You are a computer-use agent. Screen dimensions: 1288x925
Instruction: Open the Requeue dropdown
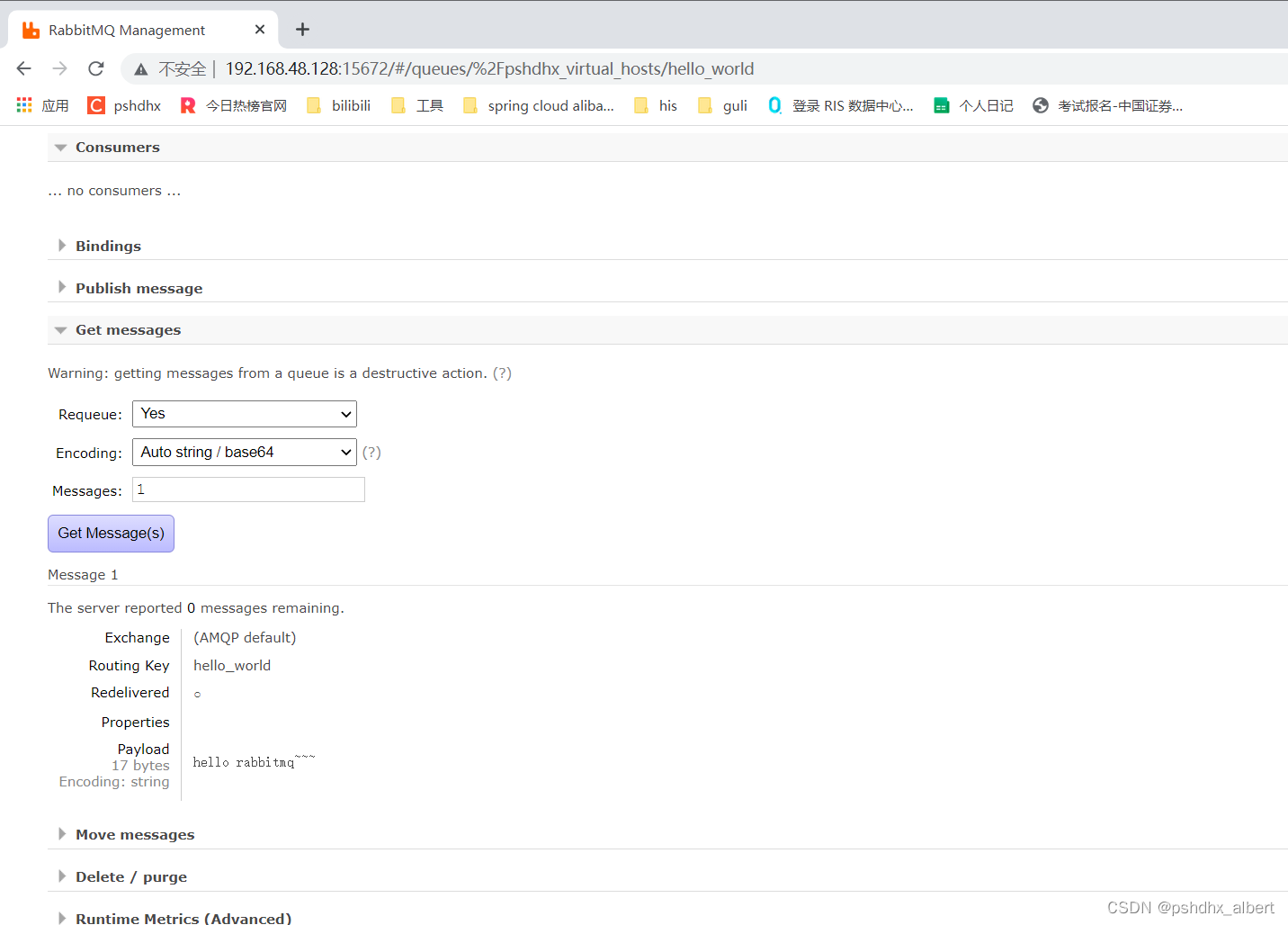[x=245, y=414]
